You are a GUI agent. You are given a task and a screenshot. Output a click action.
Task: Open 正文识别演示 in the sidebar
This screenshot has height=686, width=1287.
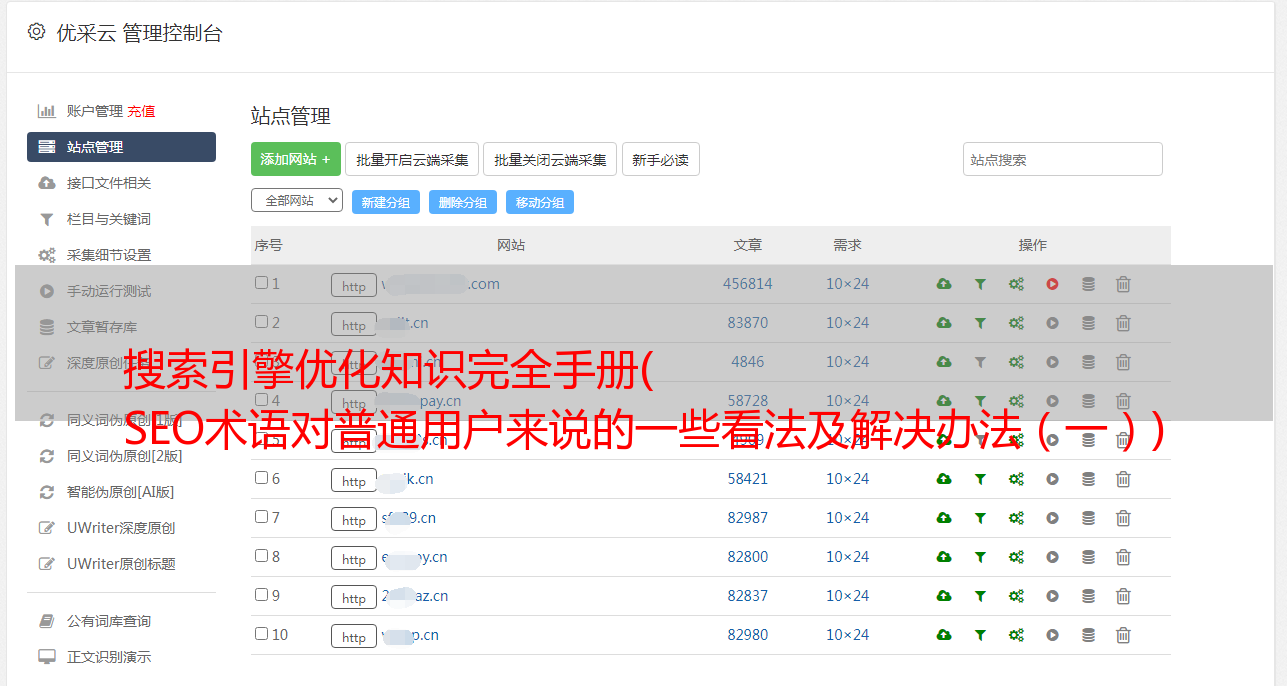click(109, 657)
